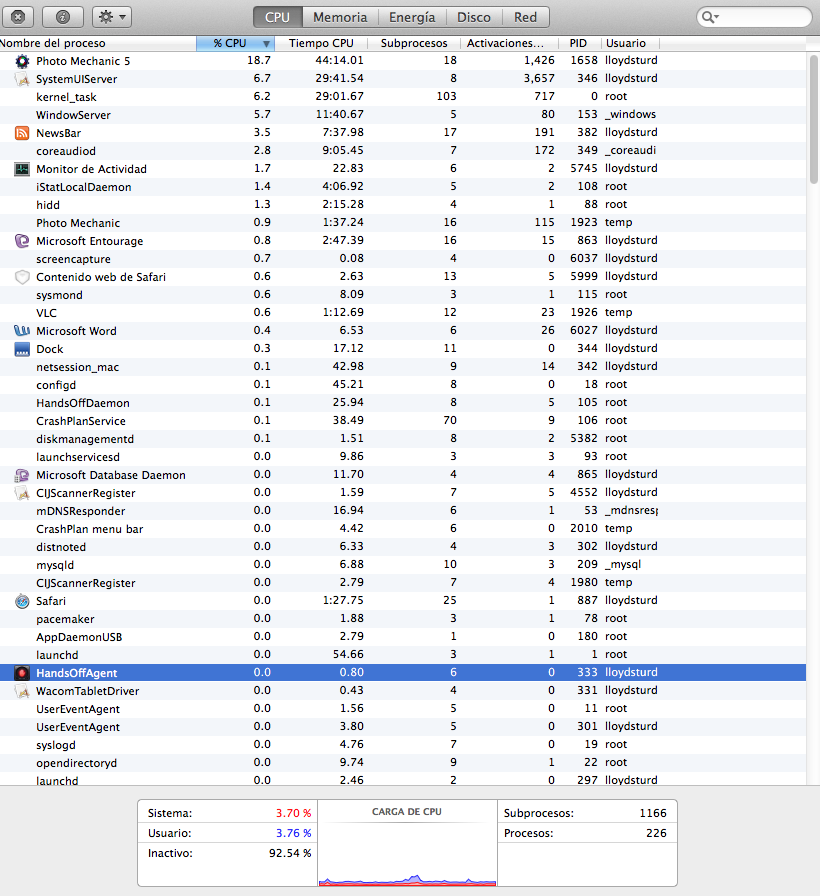The image size is (820, 896).
Task: Sort by Tiempo CPU column
Action: point(321,43)
